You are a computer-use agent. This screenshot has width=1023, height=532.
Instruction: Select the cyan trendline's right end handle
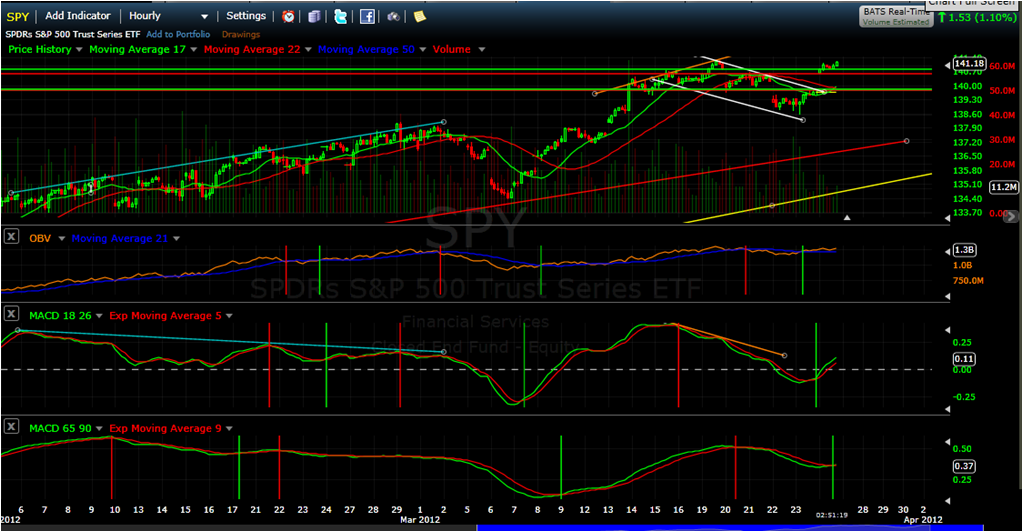(x=444, y=122)
